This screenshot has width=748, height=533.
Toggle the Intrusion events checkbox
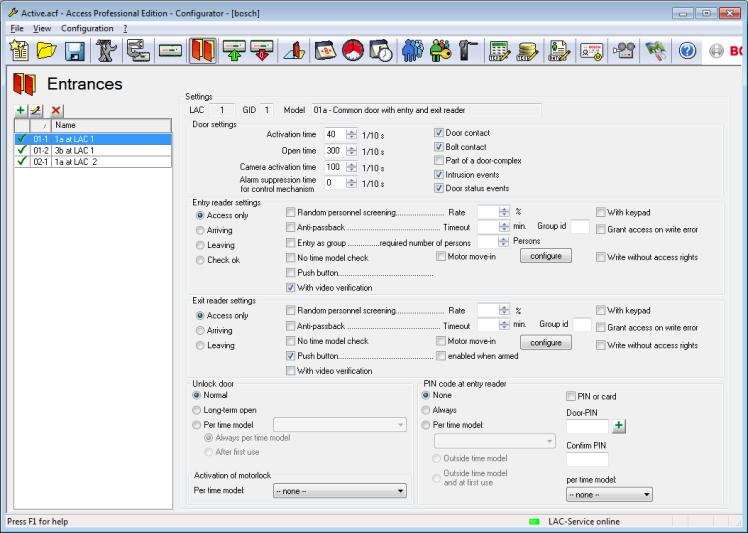439,175
